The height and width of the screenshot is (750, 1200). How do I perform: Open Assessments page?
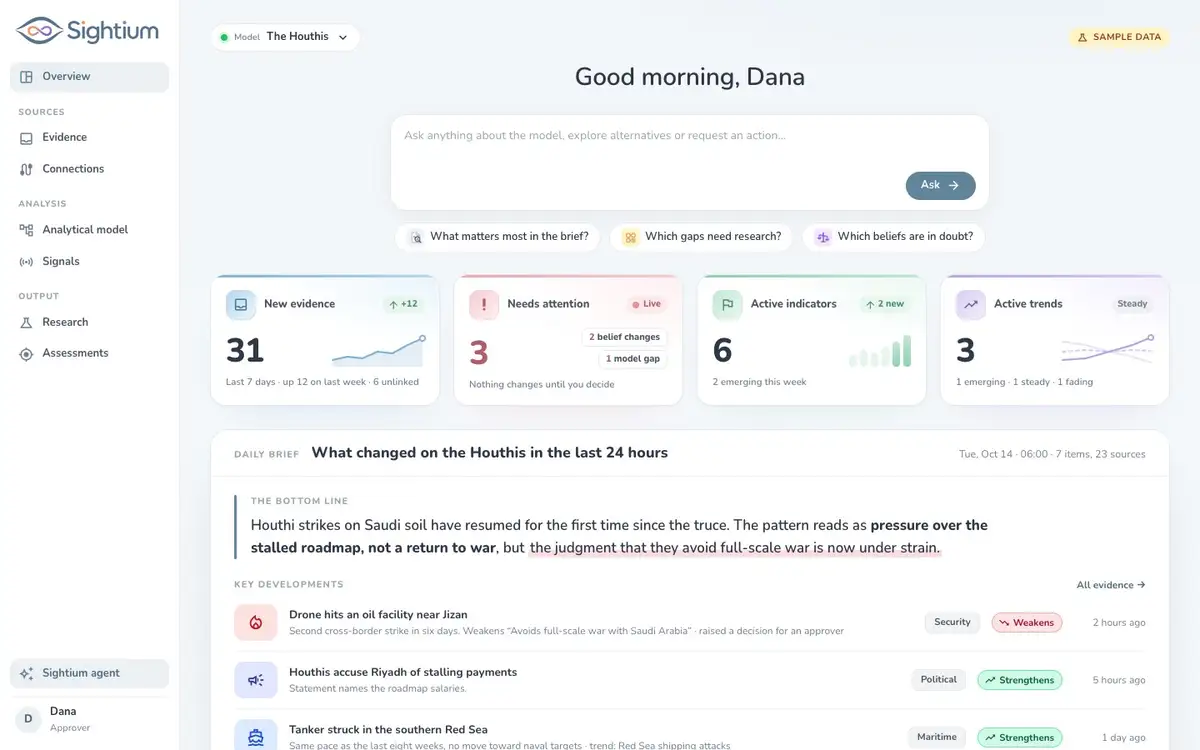coord(89,353)
